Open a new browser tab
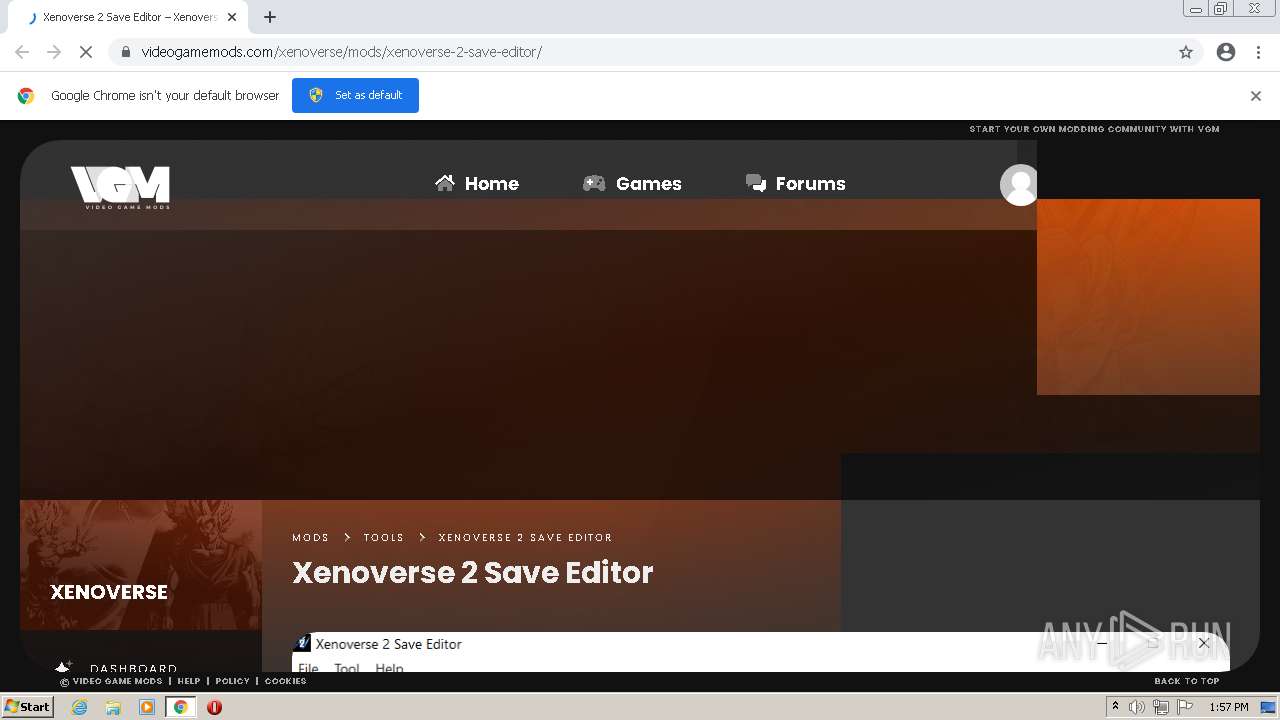1280x720 pixels. pos(270,17)
